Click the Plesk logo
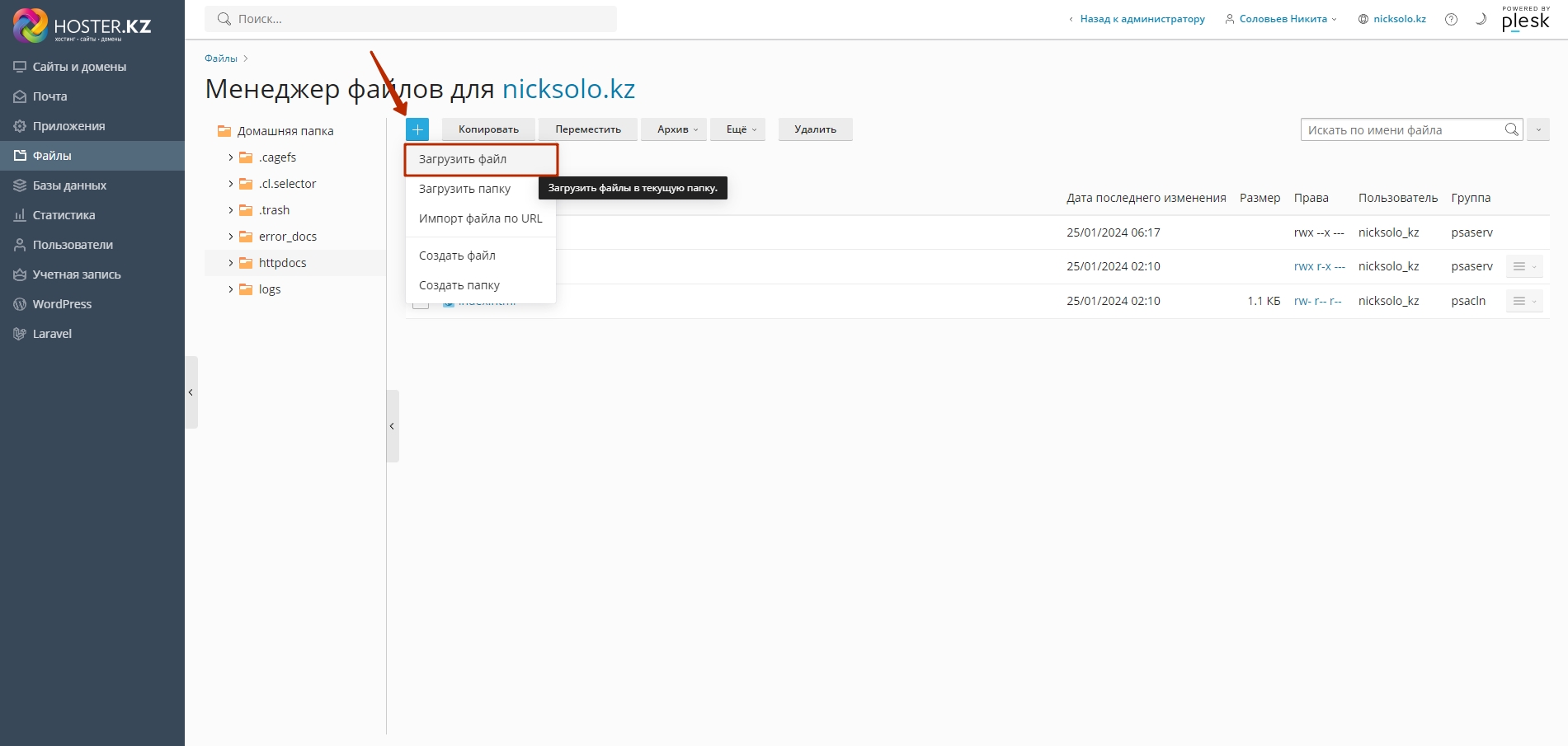This screenshot has width=1568, height=746. click(x=1526, y=19)
